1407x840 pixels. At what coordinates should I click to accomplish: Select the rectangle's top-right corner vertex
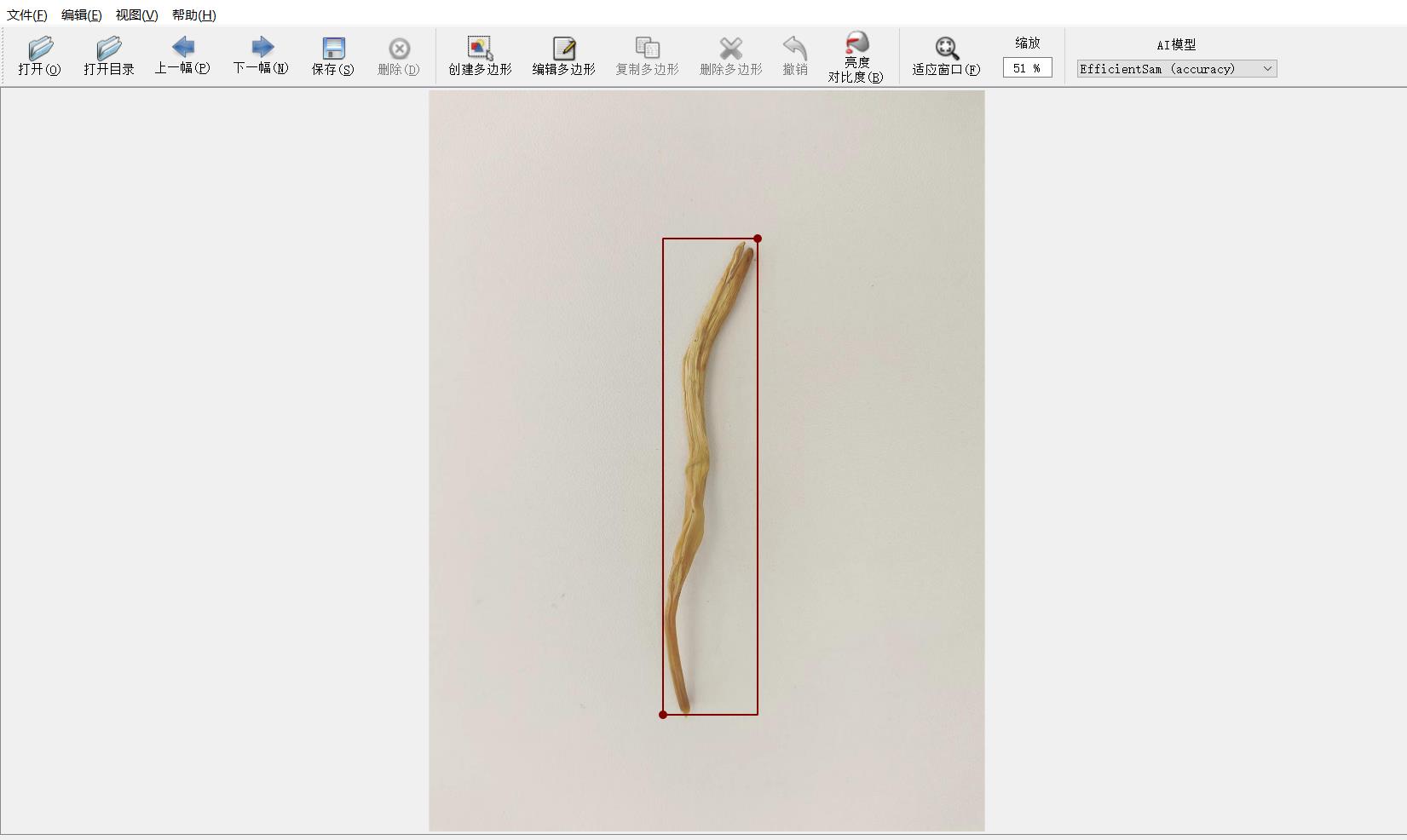758,239
